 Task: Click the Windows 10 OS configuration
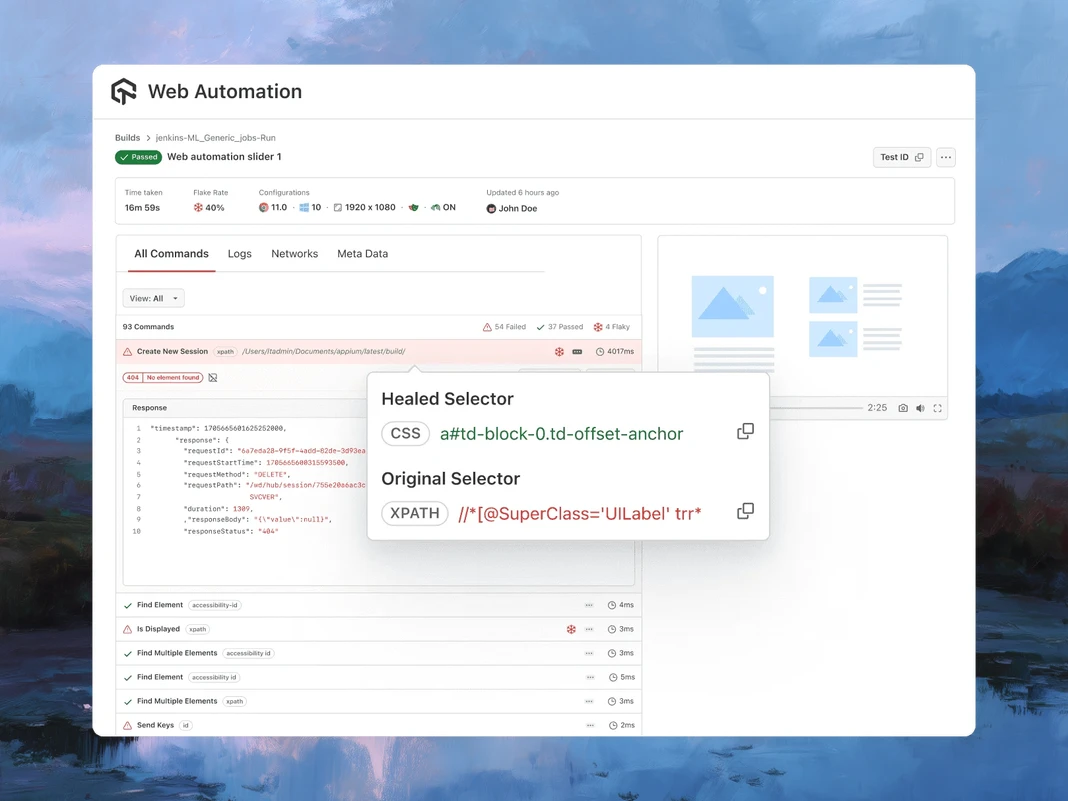pyautogui.click(x=311, y=207)
